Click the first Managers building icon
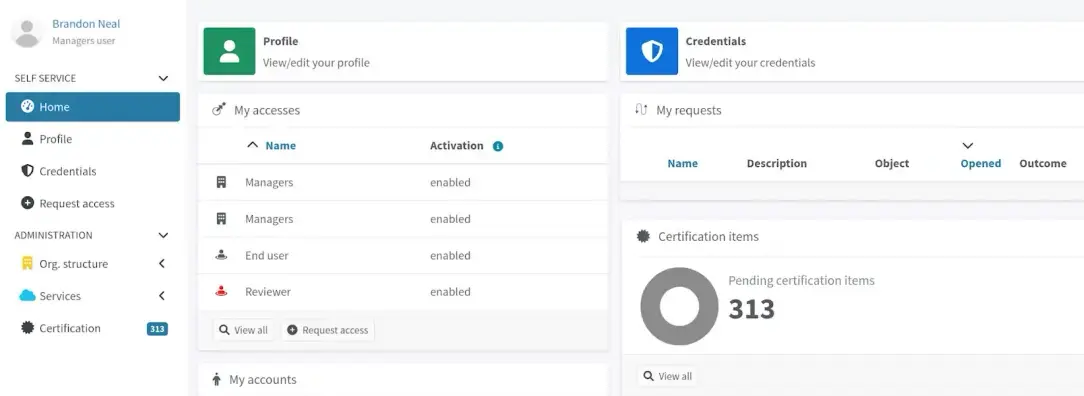1084x396 pixels. (x=221, y=182)
